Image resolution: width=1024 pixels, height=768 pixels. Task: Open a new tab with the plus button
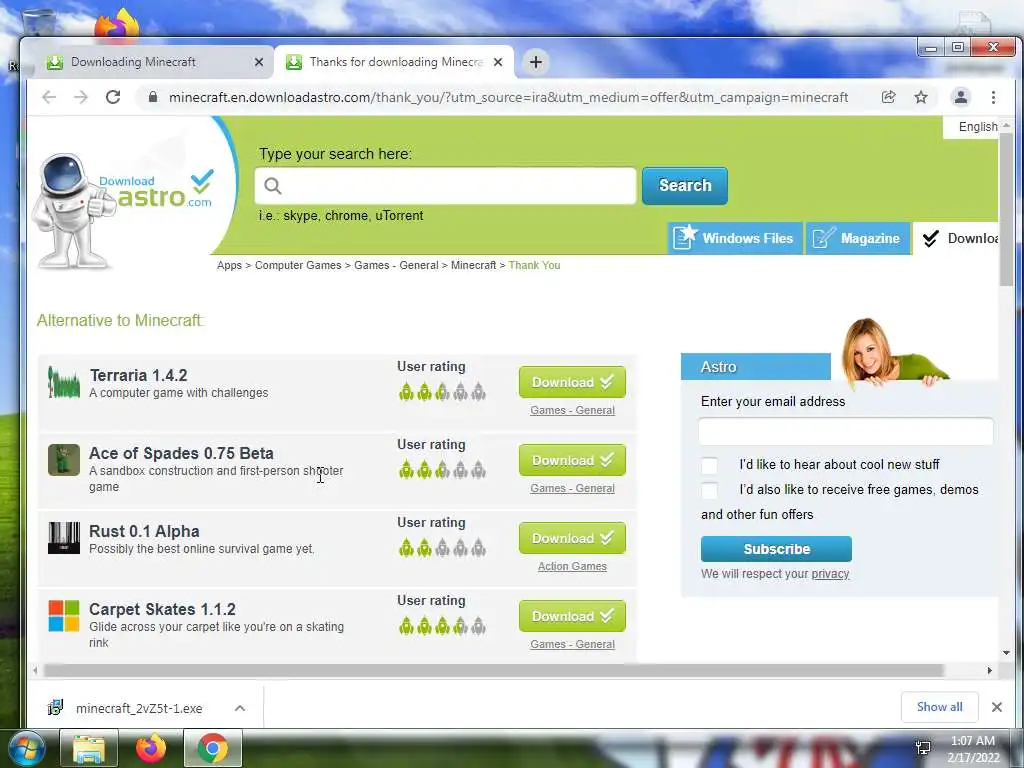(x=536, y=62)
